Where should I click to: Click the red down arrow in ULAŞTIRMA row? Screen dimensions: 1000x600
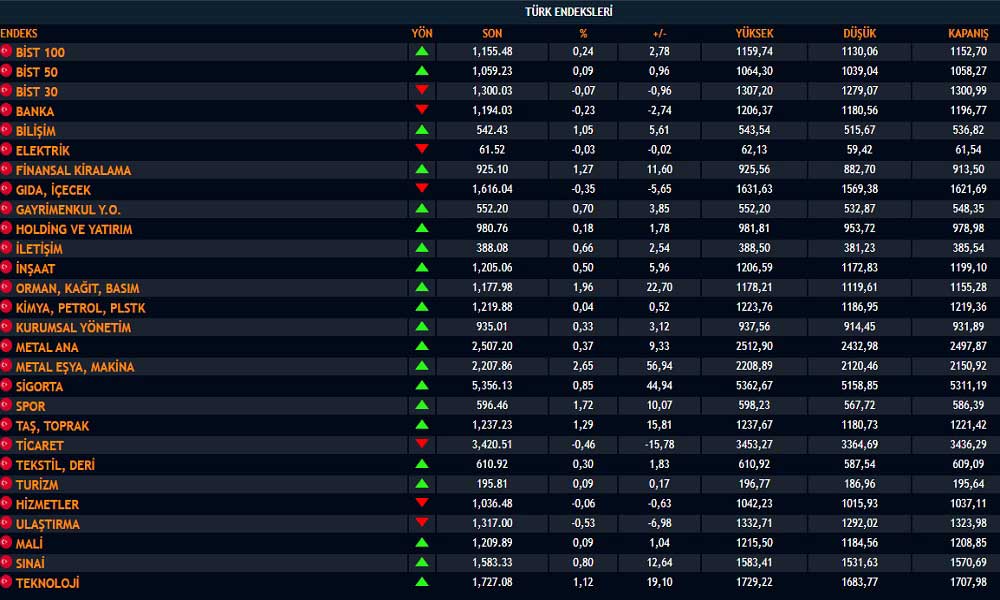(x=422, y=522)
